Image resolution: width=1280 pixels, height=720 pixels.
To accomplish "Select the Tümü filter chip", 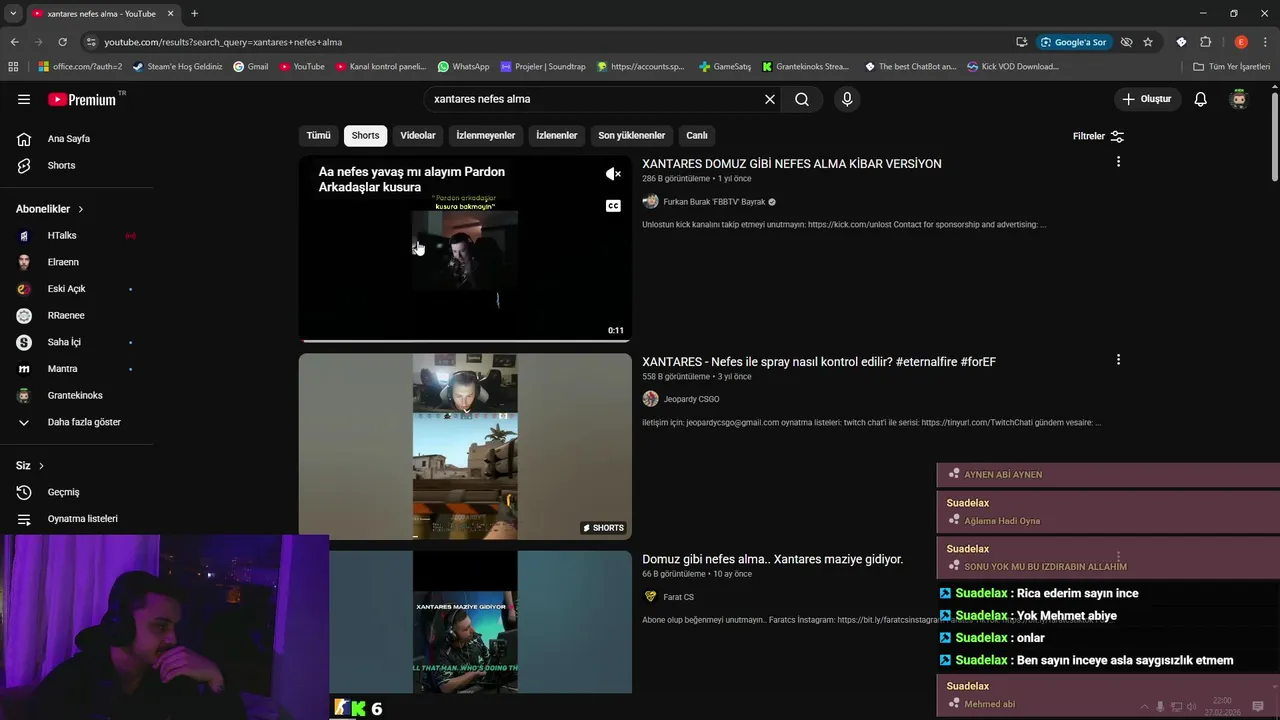I will click(x=318, y=136).
